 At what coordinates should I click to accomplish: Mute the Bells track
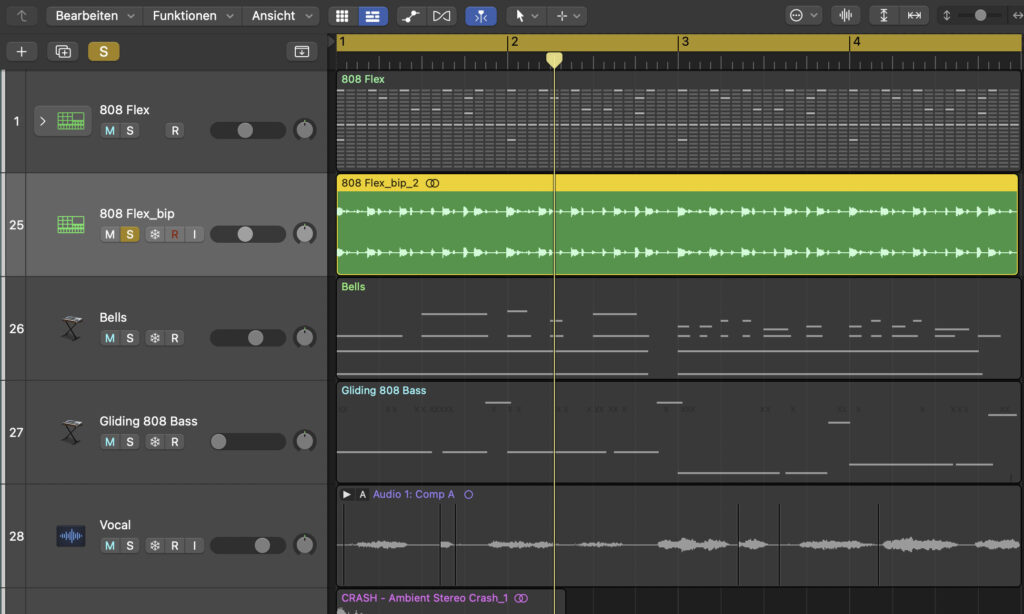click(110, 338)
